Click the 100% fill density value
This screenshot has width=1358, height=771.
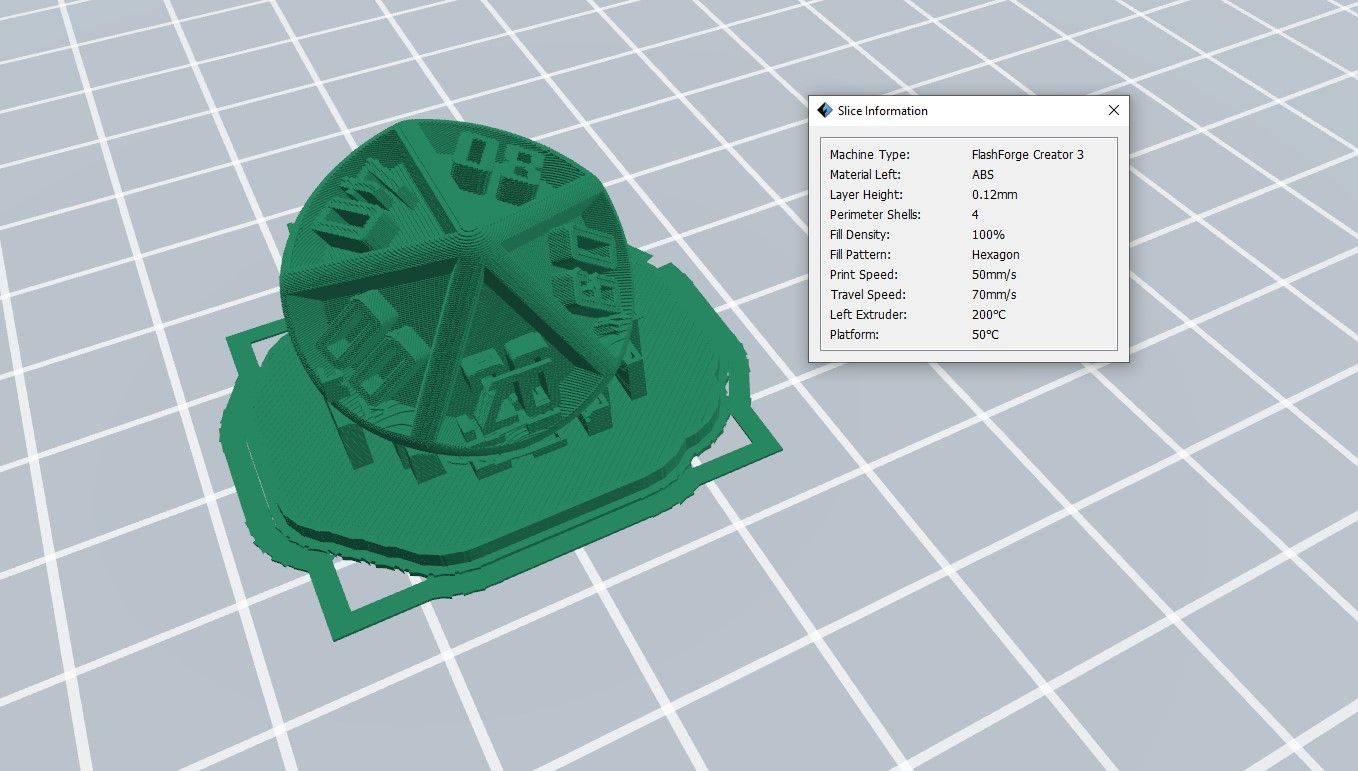click(x=987, y=235)
